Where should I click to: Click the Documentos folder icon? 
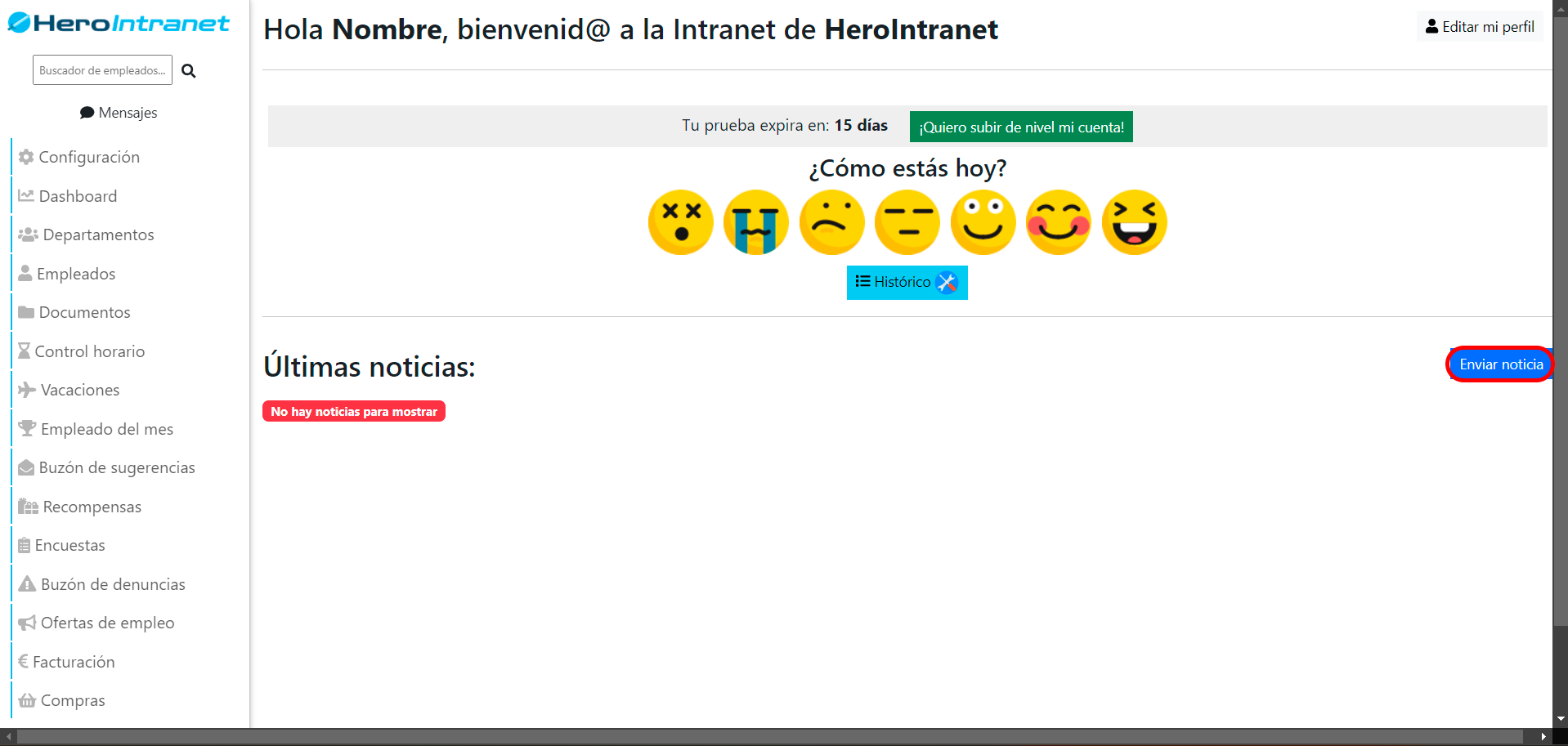point(26,312)
